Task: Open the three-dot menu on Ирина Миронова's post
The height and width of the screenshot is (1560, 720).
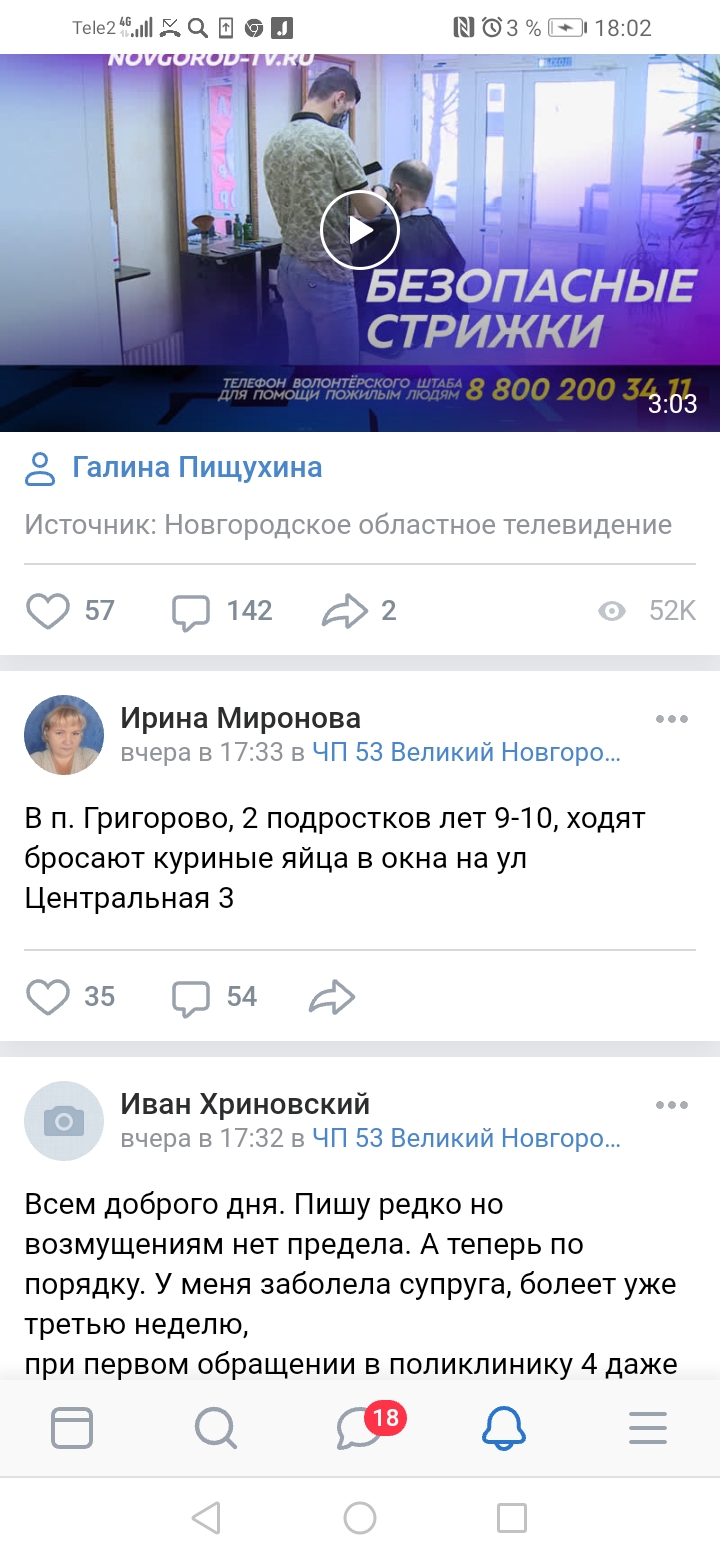Action: pos(671,719)
